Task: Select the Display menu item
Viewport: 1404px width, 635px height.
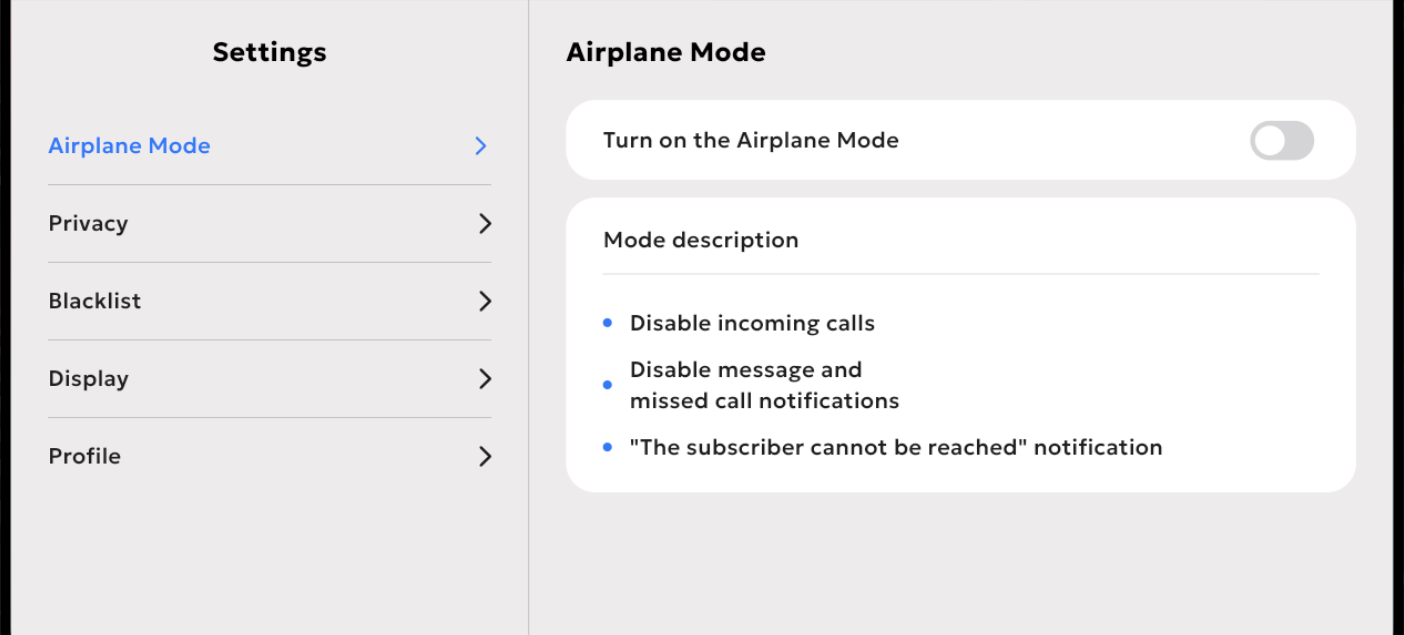Action: (270, 379)
